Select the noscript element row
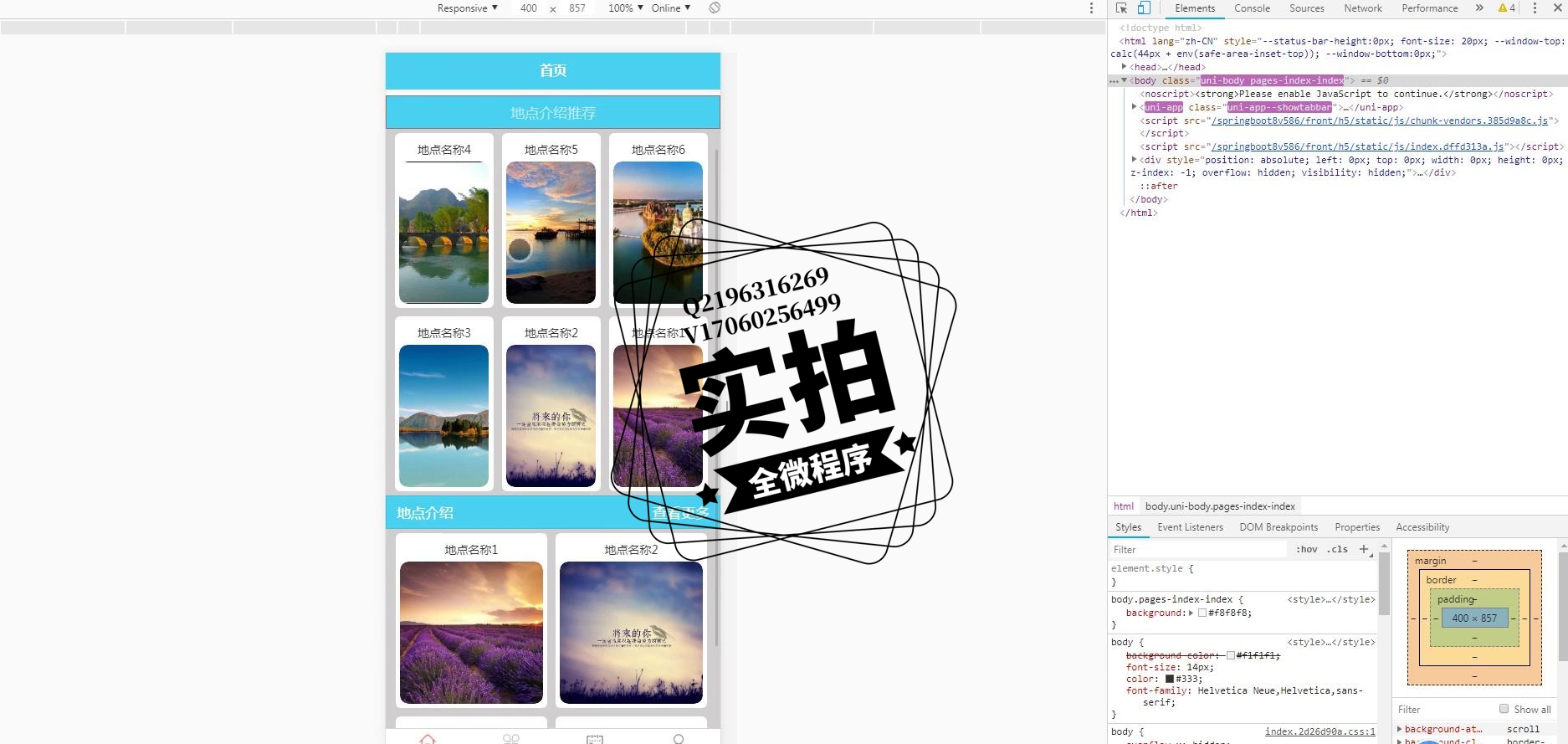The width and height of the screenshot is (1568, 744). pos(1345,94)
